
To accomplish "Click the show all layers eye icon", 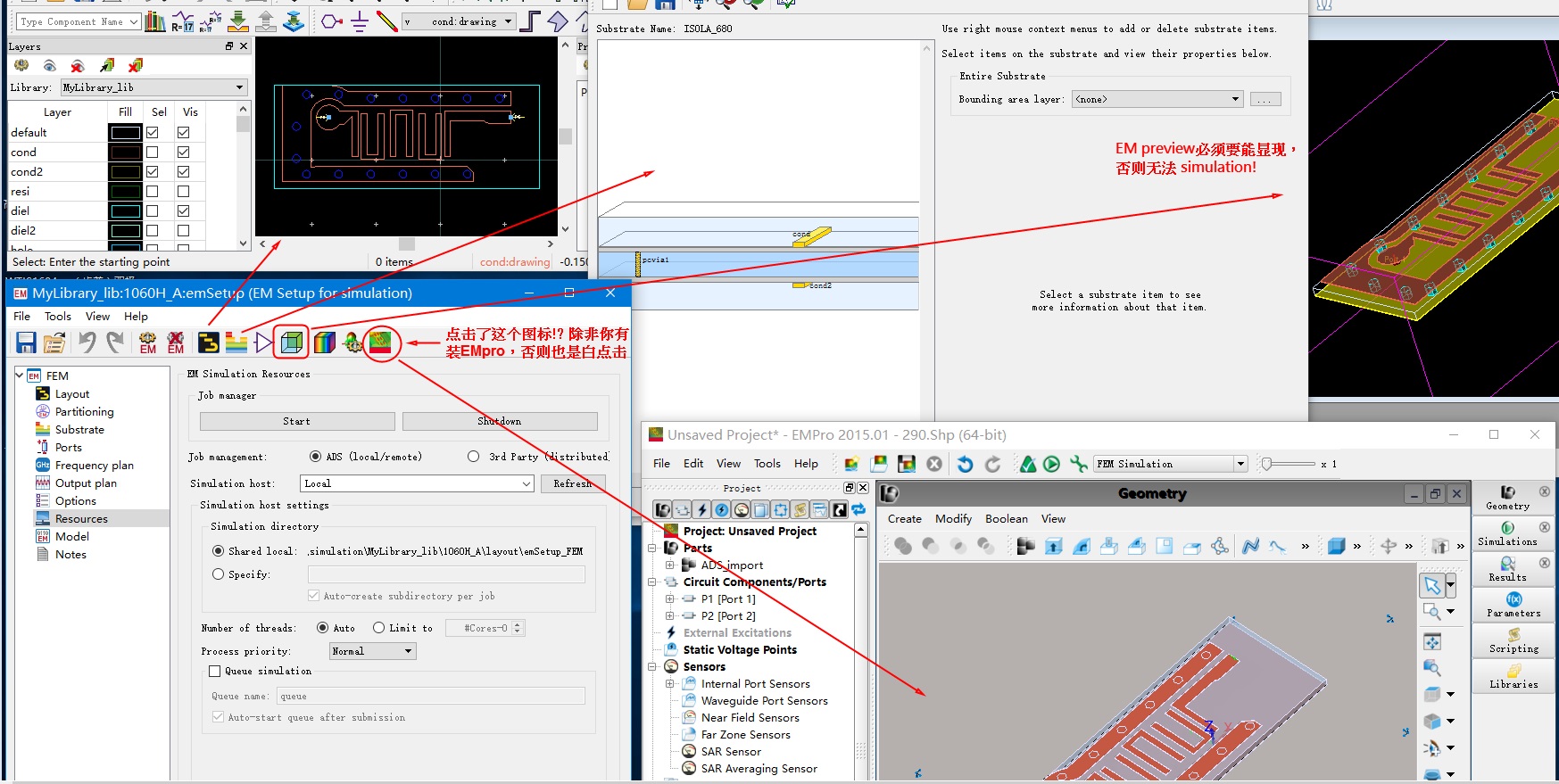I will [x=50, y=65].
